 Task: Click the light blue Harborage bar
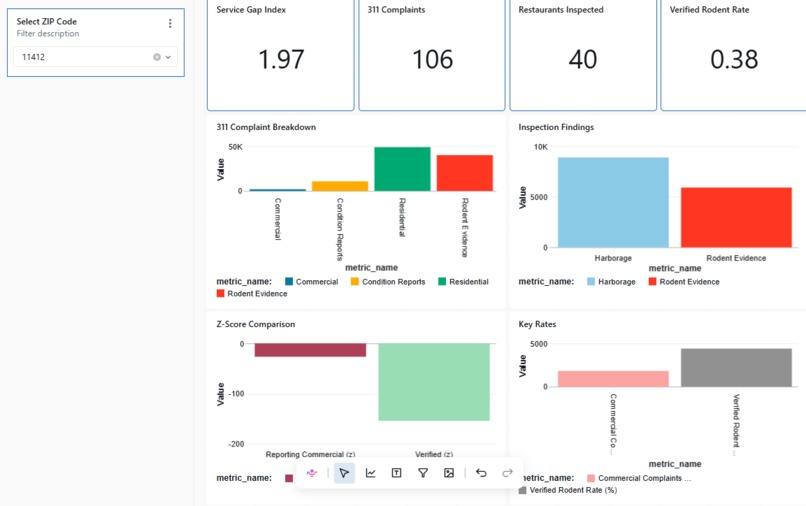[613, 203]
